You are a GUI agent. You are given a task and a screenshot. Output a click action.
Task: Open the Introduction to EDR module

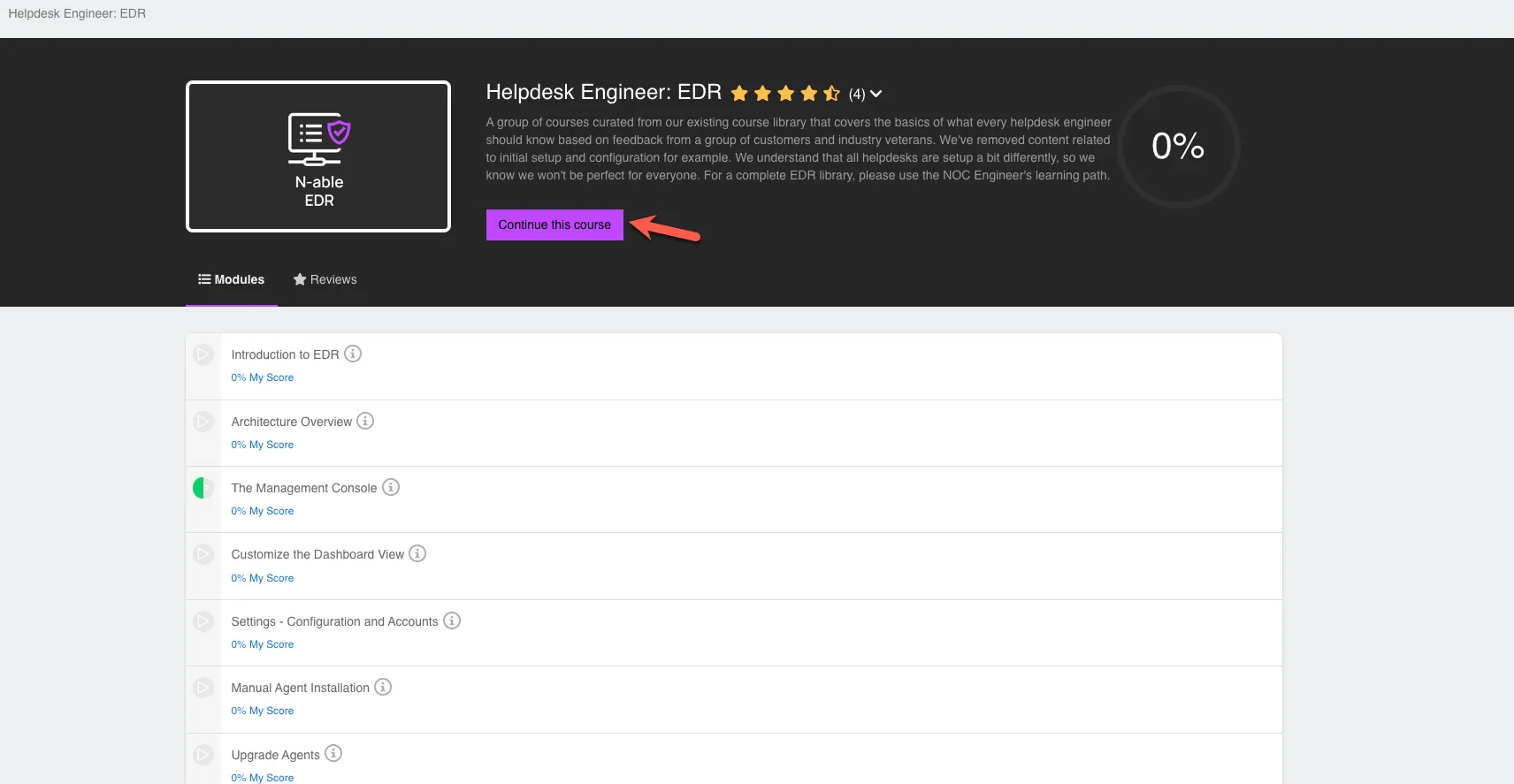pyautogui.click(x=285, y=354)
